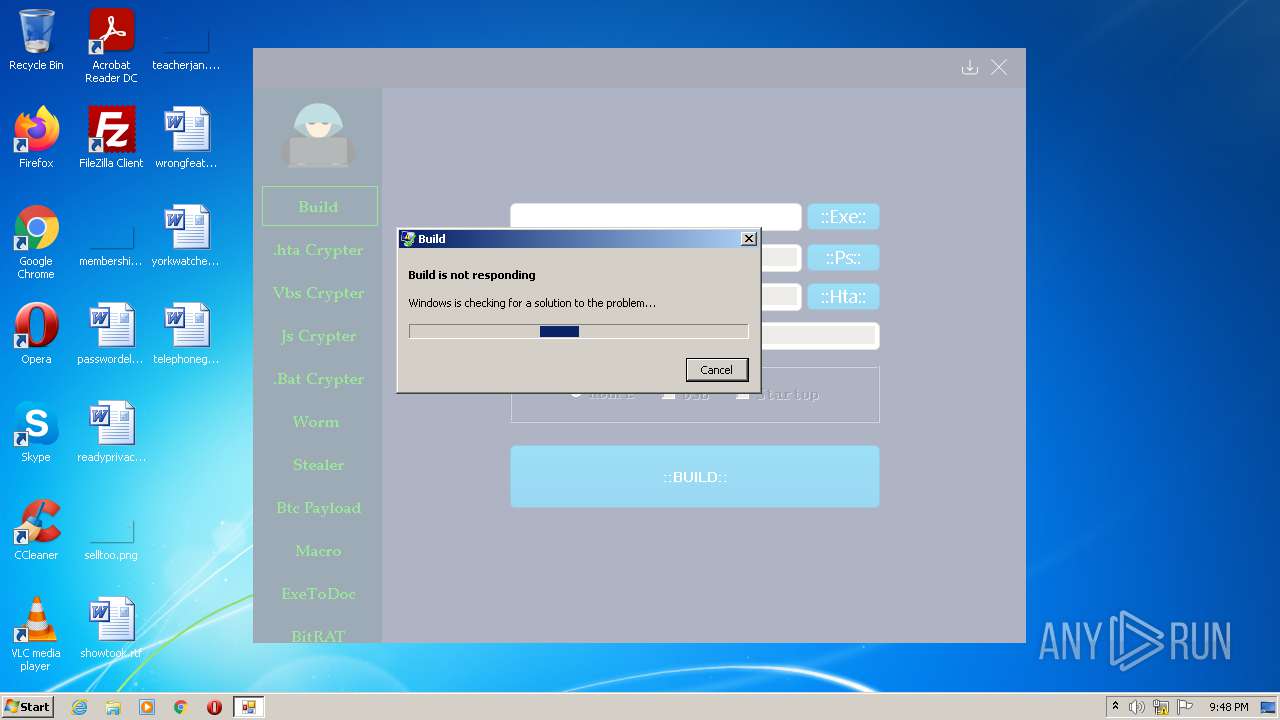Open the Opera desktop shortcut
The width and height of the screenshot is (1280, 720).
pyautogui.click(x=36, y=334)
